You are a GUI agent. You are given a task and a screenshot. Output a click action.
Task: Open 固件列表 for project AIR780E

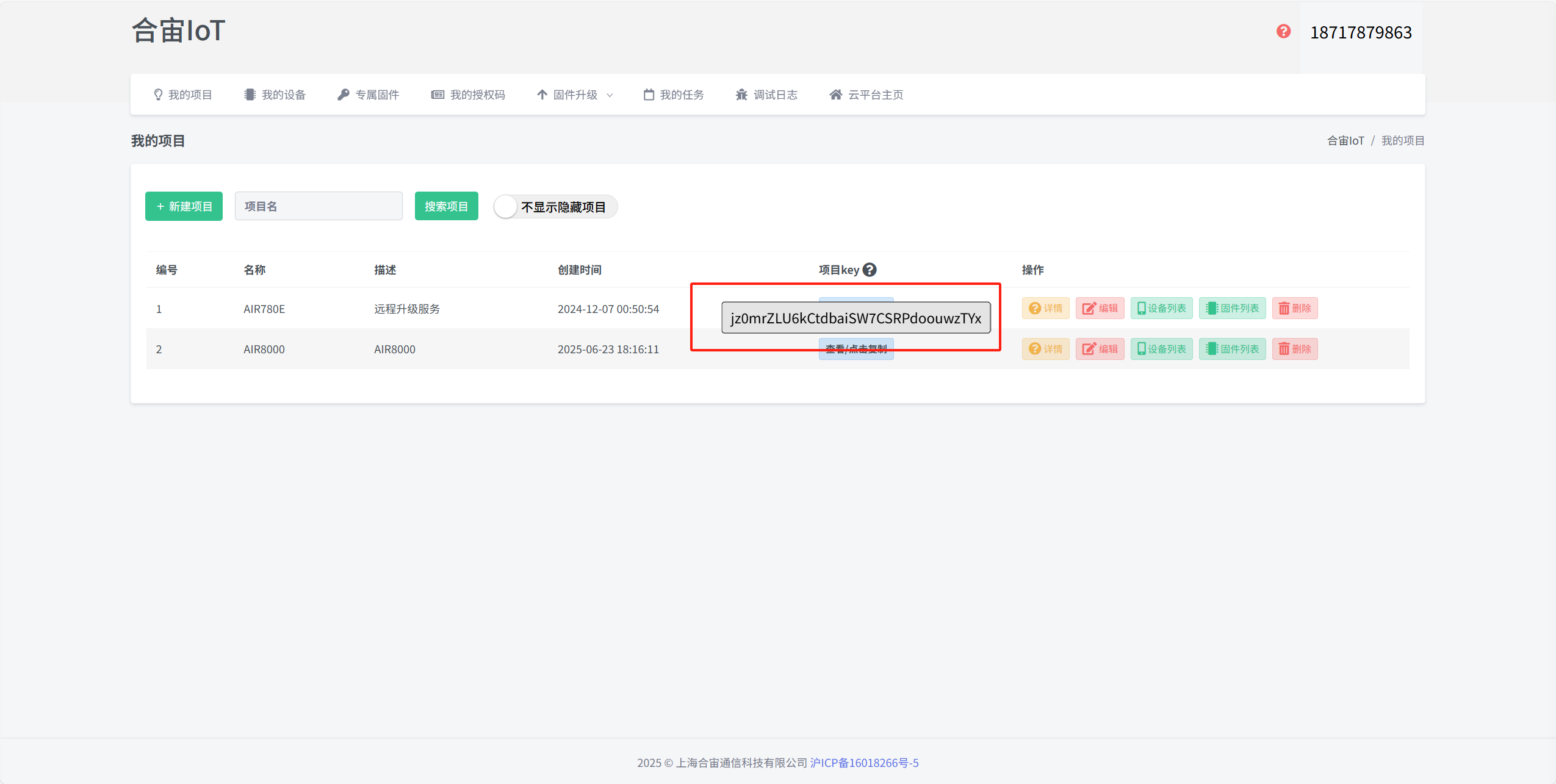(x=1233, y=308)
